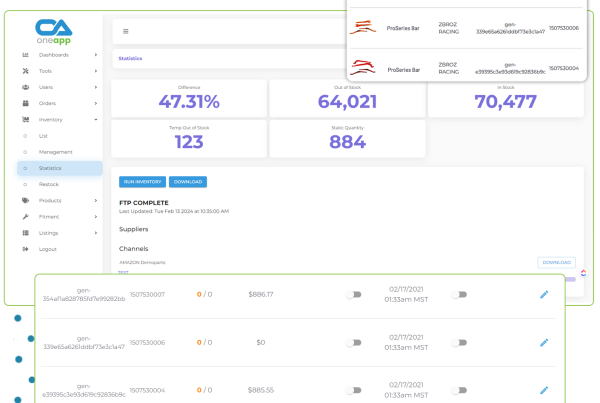The height and width of the screenshot is (403, 600).
Task: Click the Tools wrench icon in sidebar
Action: 25,71
